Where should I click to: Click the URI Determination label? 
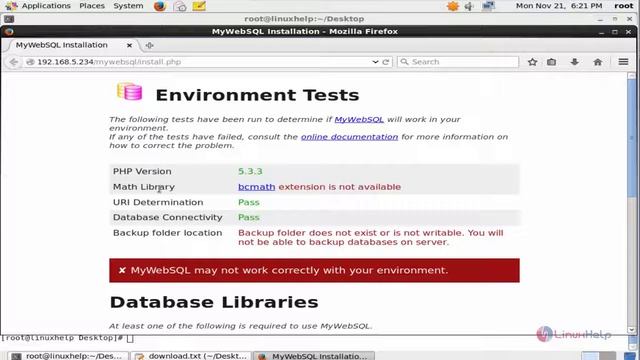(x=158, y=202)
